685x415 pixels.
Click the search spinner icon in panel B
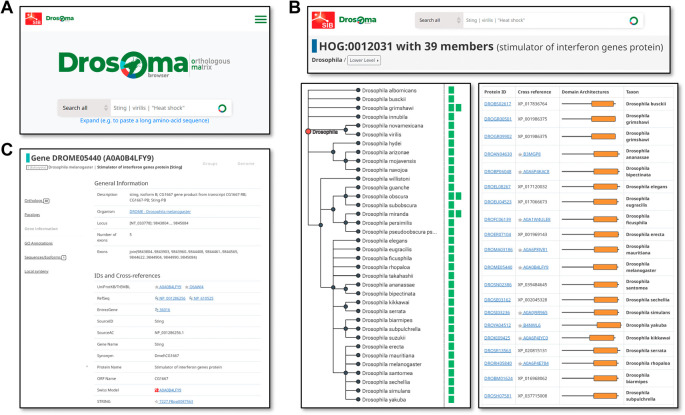(x=633, y=21)
